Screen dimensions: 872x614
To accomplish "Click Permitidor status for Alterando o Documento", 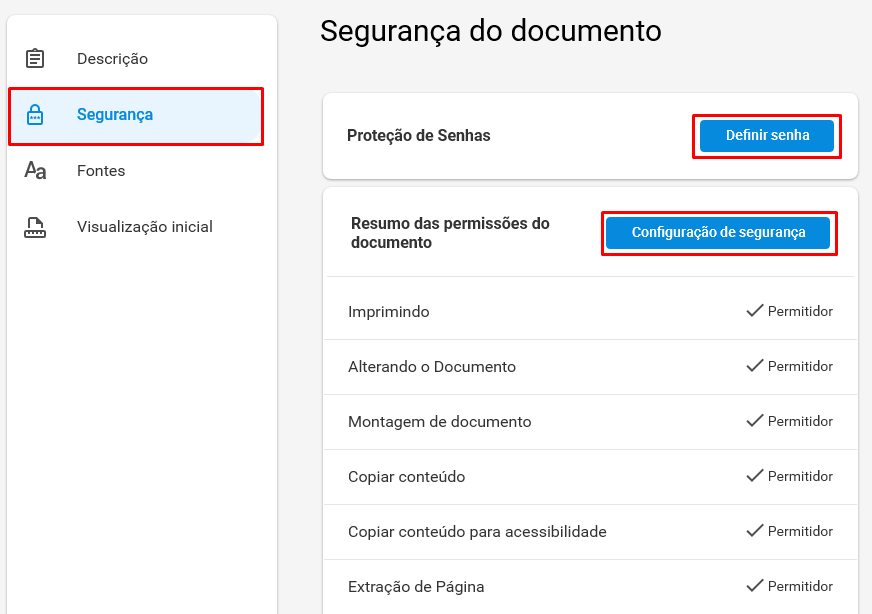I will [800, 367].
